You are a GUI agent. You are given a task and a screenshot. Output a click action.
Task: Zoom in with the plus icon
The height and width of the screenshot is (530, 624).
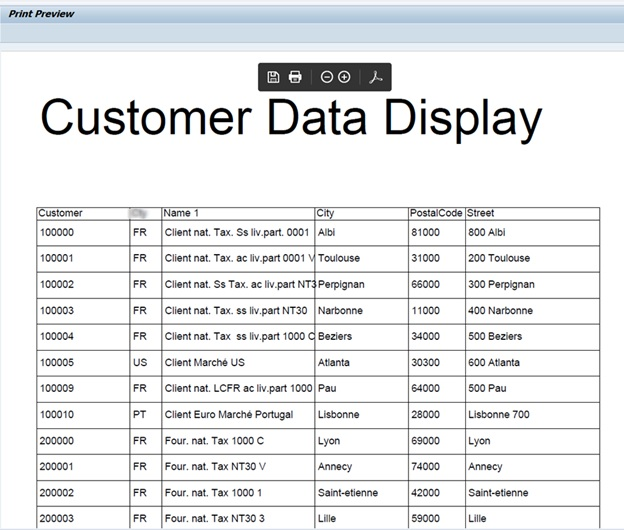click(344, 77)
